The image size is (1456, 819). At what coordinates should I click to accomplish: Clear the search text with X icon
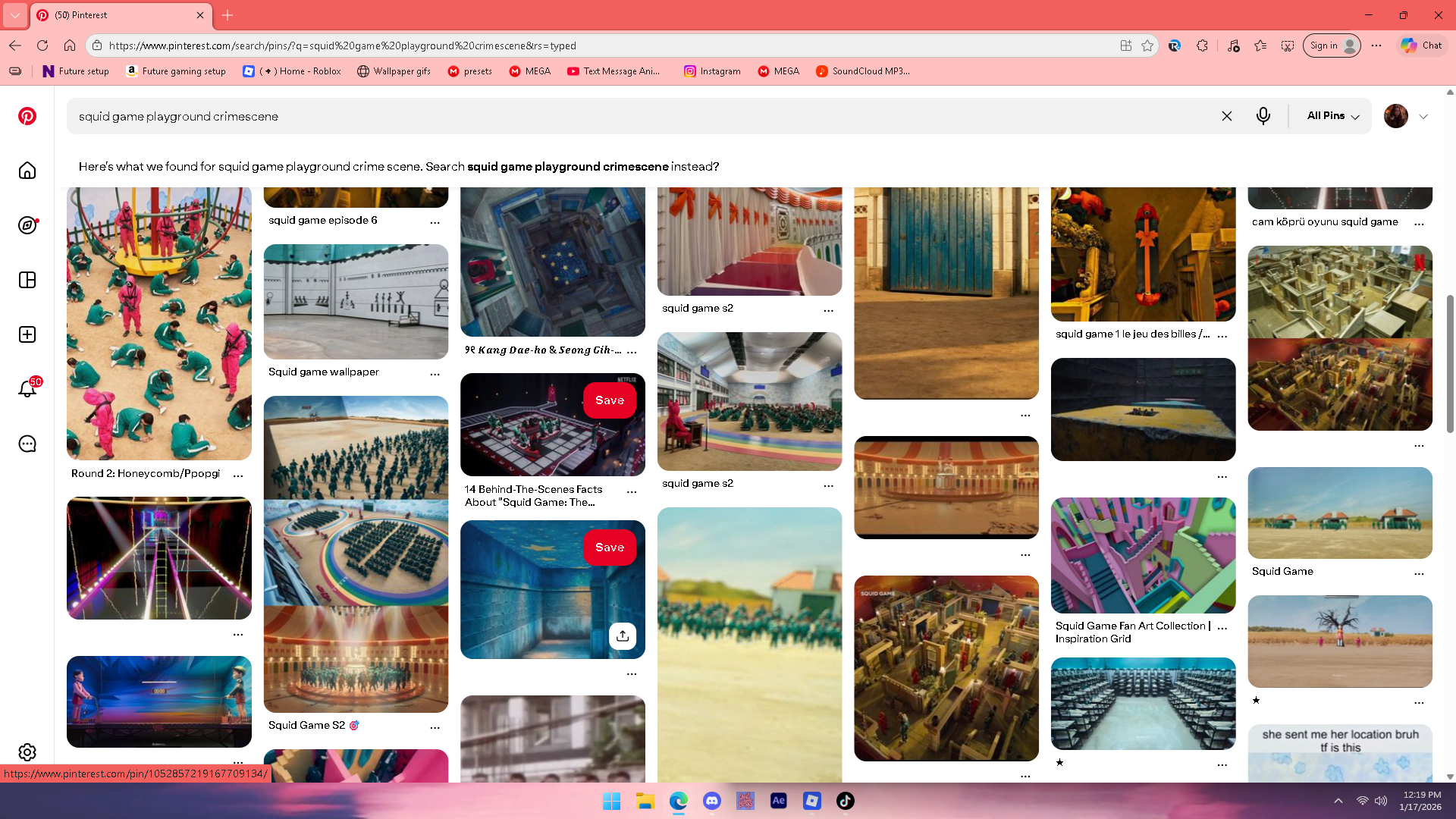click(1226, 116)
